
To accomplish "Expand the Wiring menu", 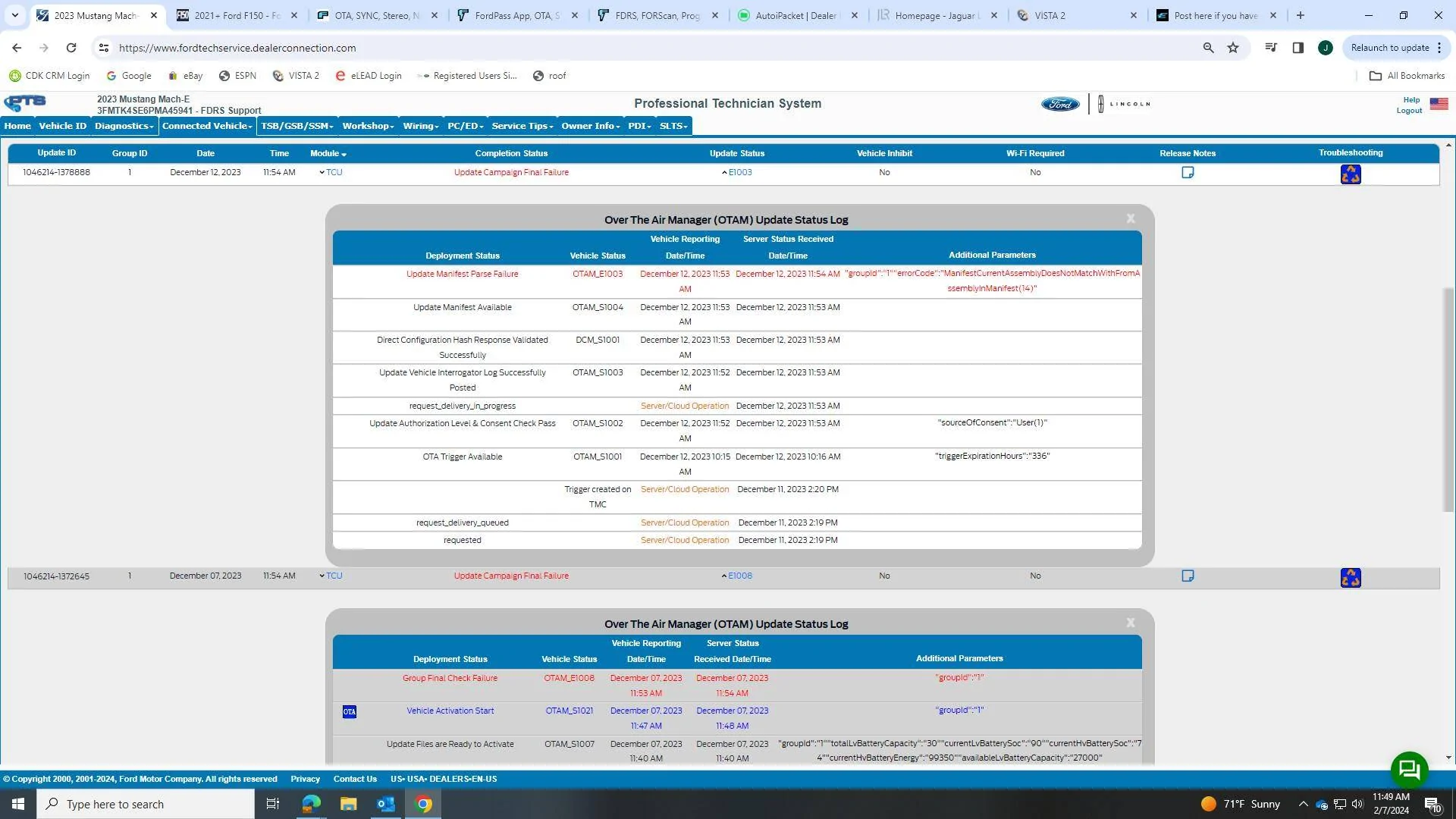I will 421,126.
